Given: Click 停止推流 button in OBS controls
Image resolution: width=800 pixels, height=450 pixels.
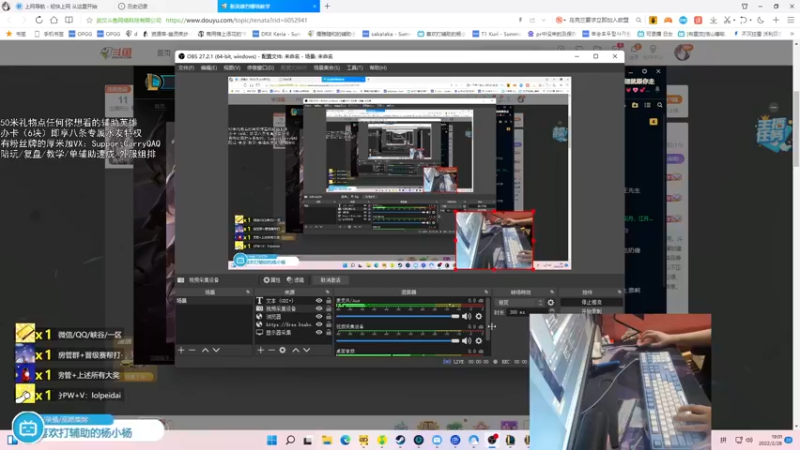Looking at the screenshot, I should click(x=591, y=303).
